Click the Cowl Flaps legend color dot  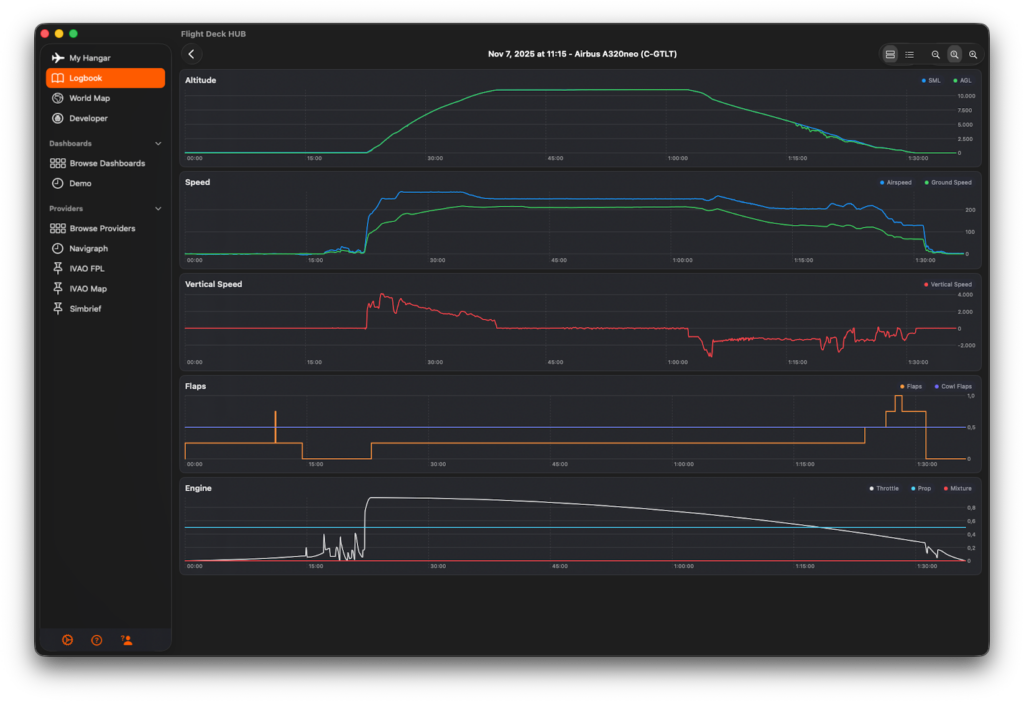pos(936,386)
